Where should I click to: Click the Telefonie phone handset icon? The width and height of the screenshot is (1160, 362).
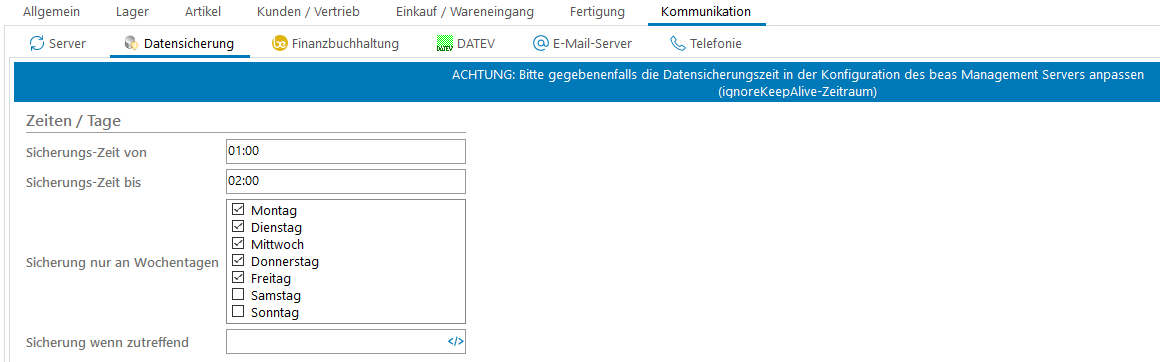coord(678,44)
